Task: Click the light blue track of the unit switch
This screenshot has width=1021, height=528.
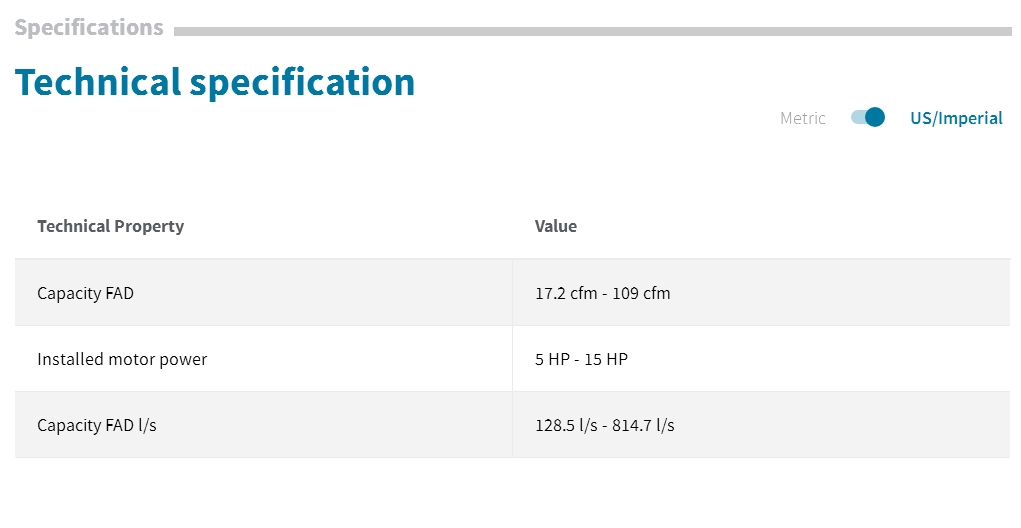Action: point(858,117)
